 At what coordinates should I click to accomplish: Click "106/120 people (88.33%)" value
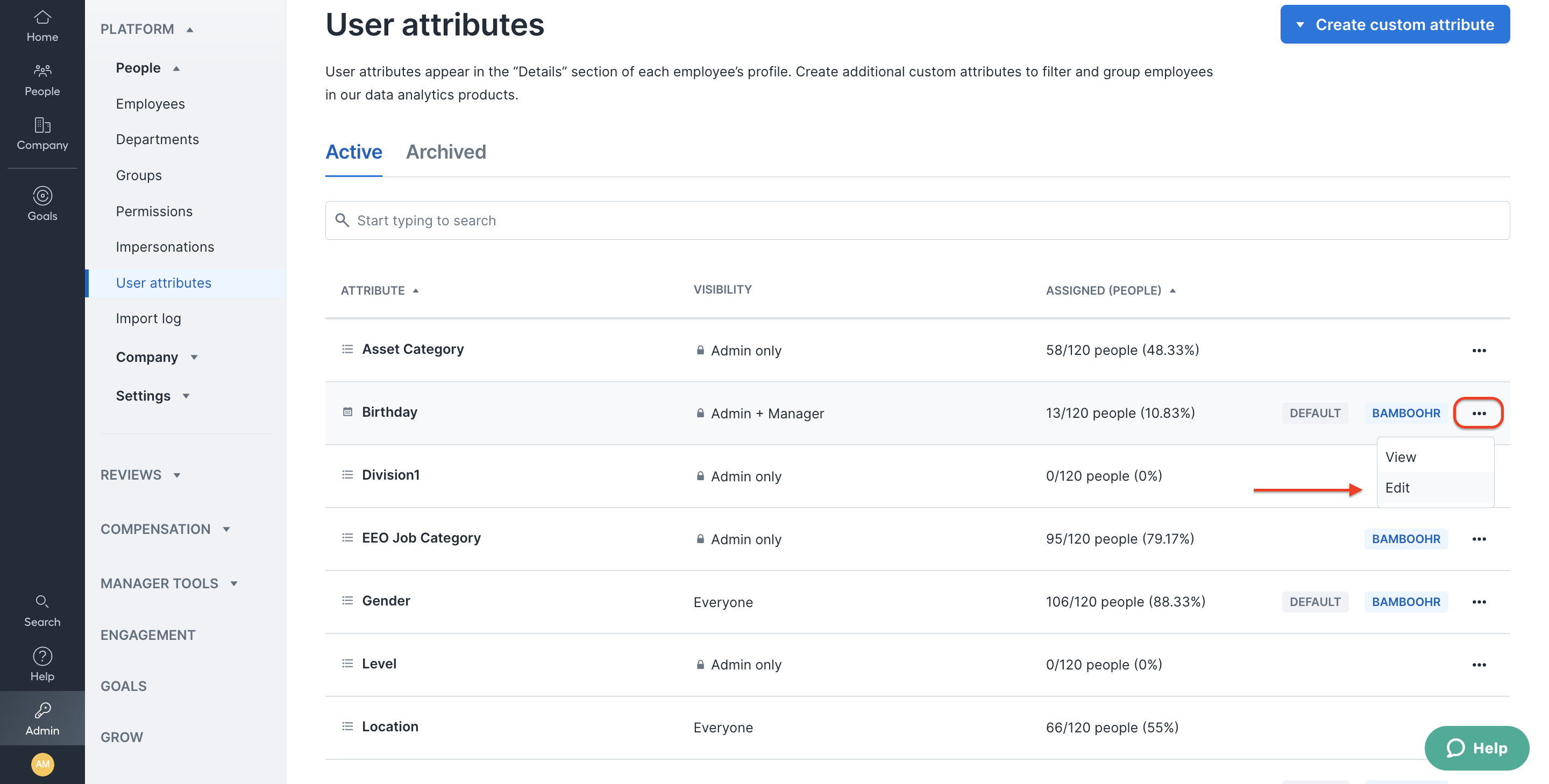pyautogui.click(x=1125, y=602)
